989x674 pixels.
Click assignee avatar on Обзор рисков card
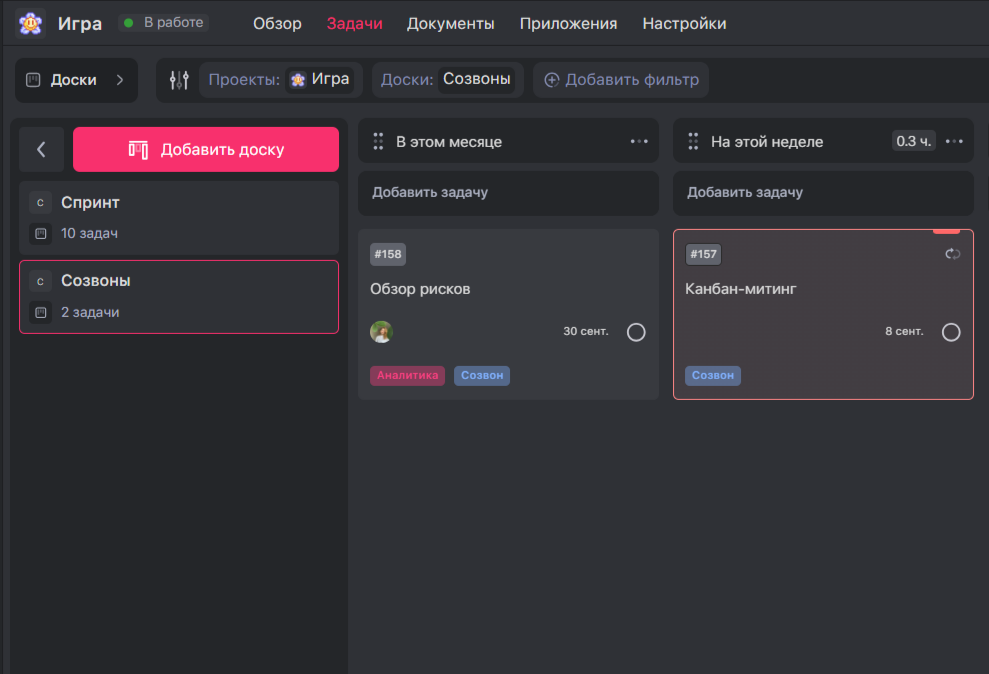coord(381,332)
